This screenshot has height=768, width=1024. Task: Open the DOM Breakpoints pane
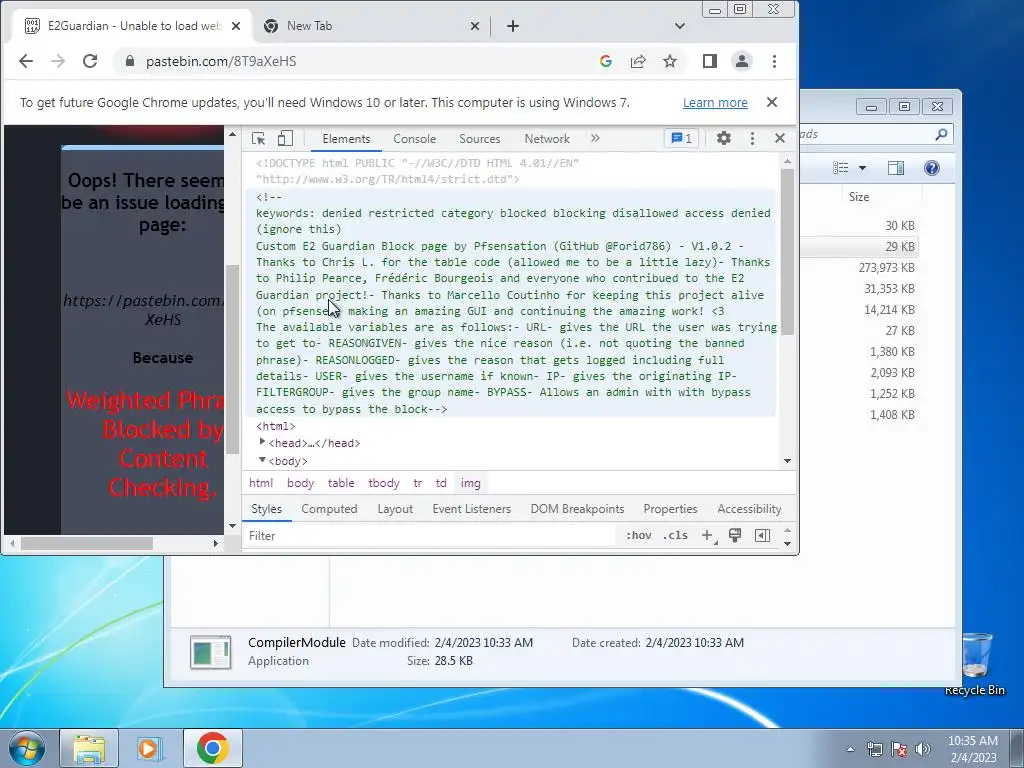click(x=577, y=509)
